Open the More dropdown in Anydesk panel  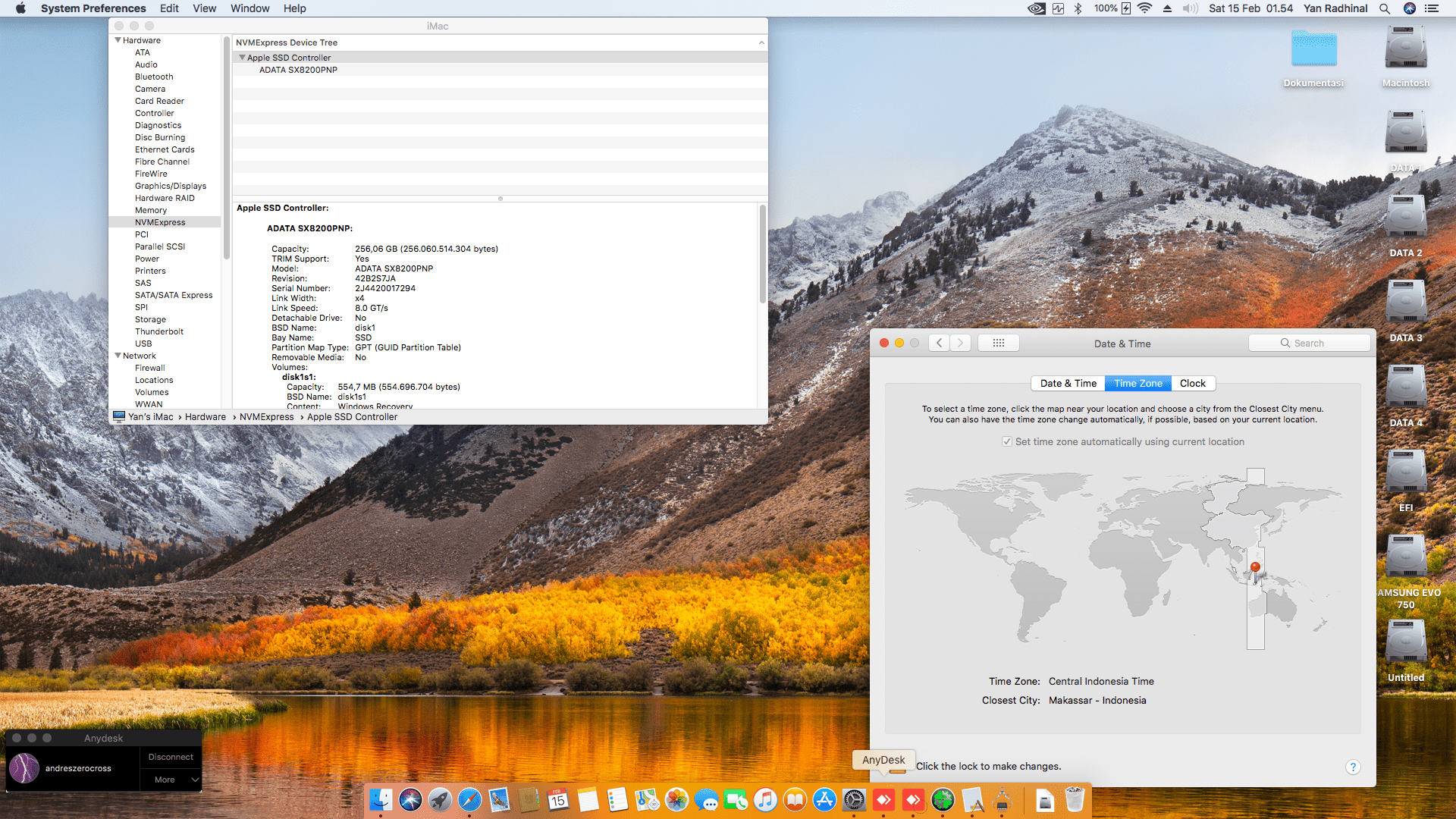coord(171,780)
